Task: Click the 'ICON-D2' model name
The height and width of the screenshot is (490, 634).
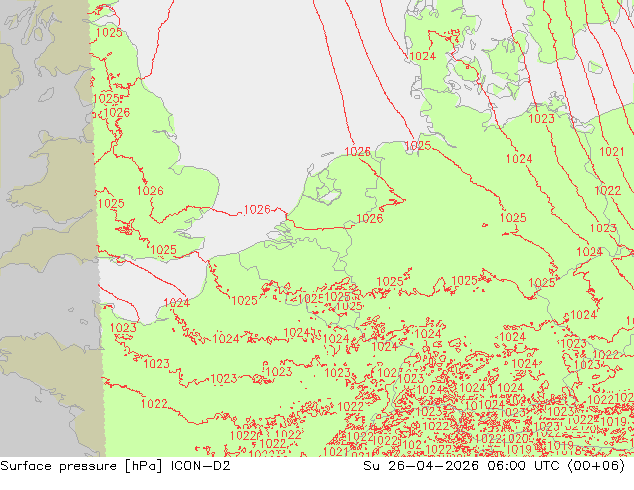Action: tap(201, 466)
